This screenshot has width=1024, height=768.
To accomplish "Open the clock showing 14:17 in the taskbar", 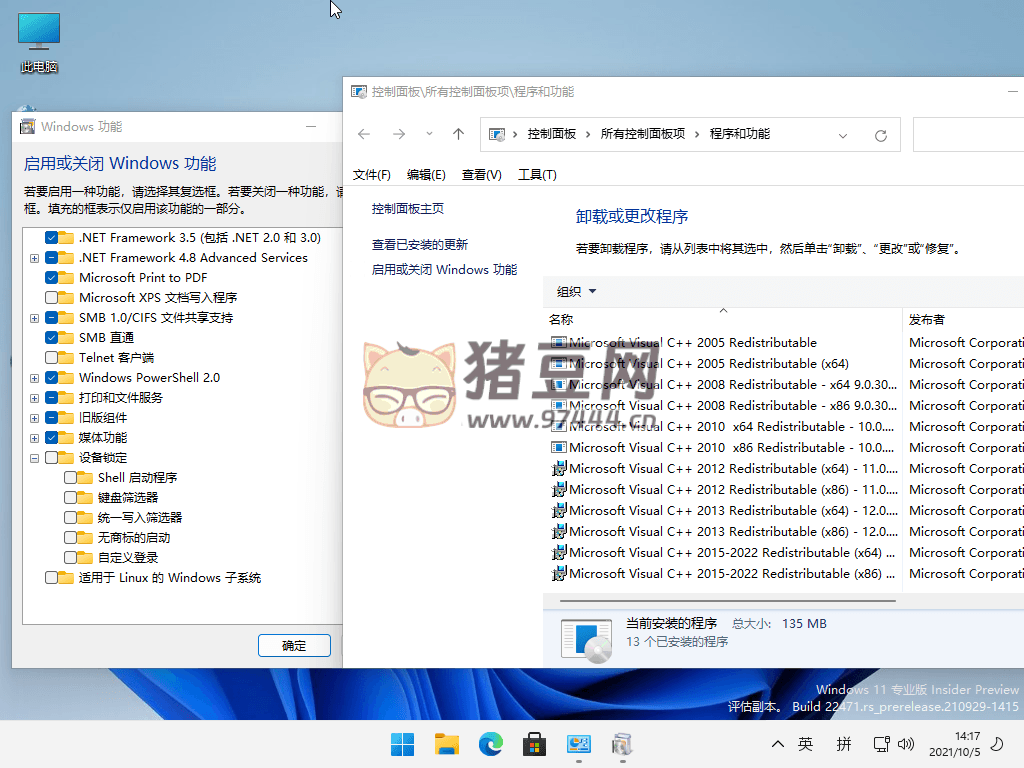I will (x=955, y=744).
